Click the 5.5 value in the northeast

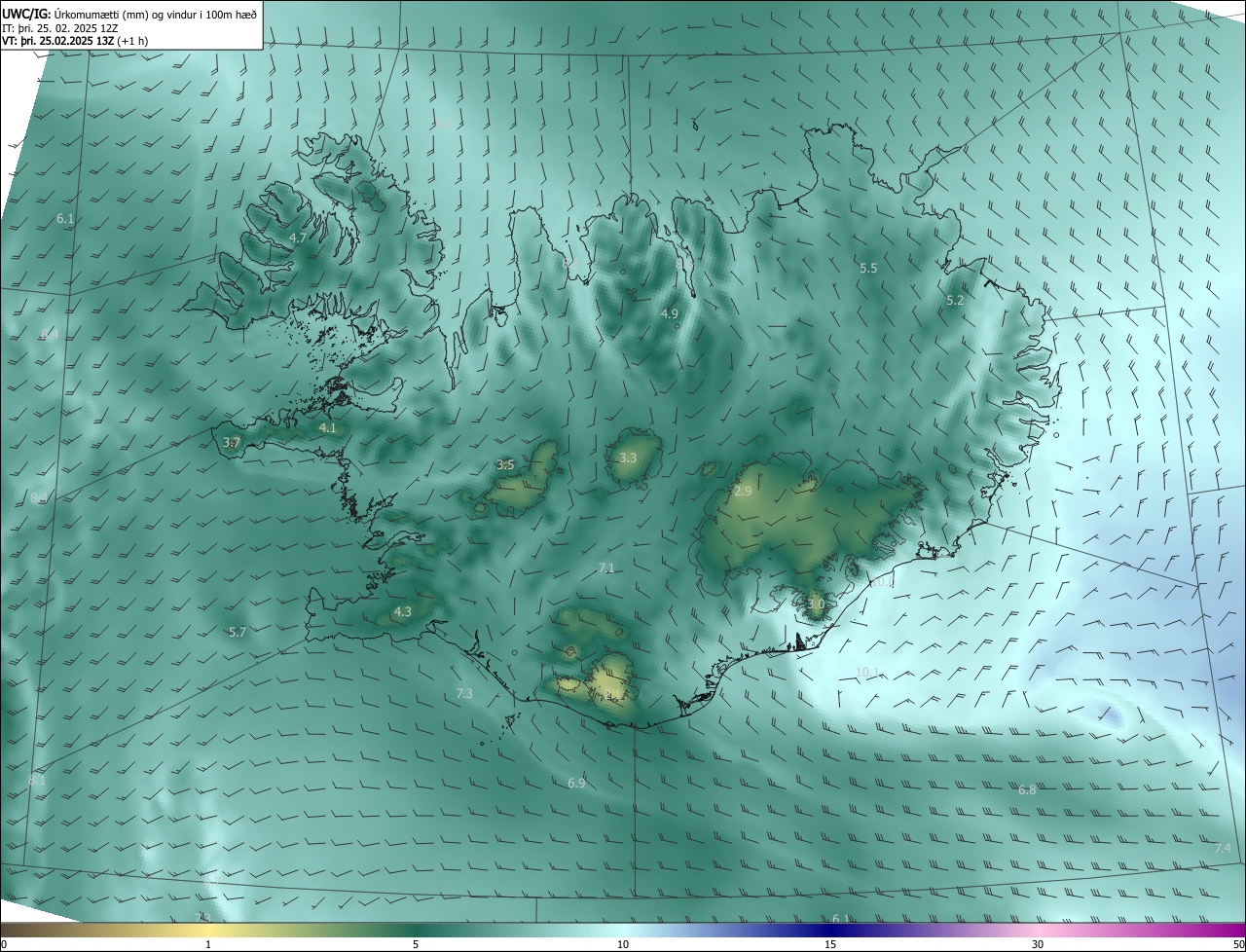(x=868, y=268)
